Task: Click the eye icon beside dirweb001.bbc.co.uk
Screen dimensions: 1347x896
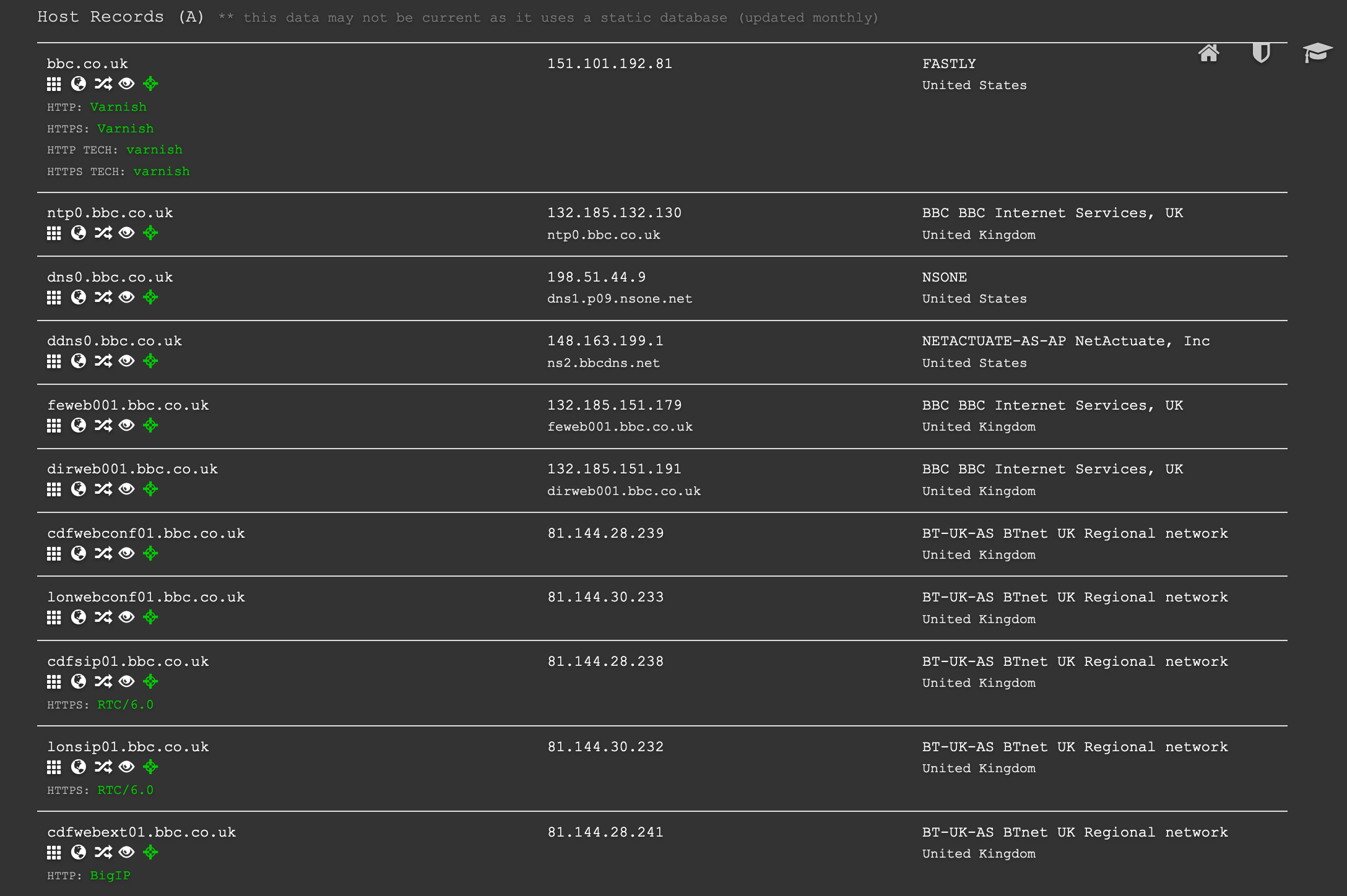Action: [x=127, y=489]
